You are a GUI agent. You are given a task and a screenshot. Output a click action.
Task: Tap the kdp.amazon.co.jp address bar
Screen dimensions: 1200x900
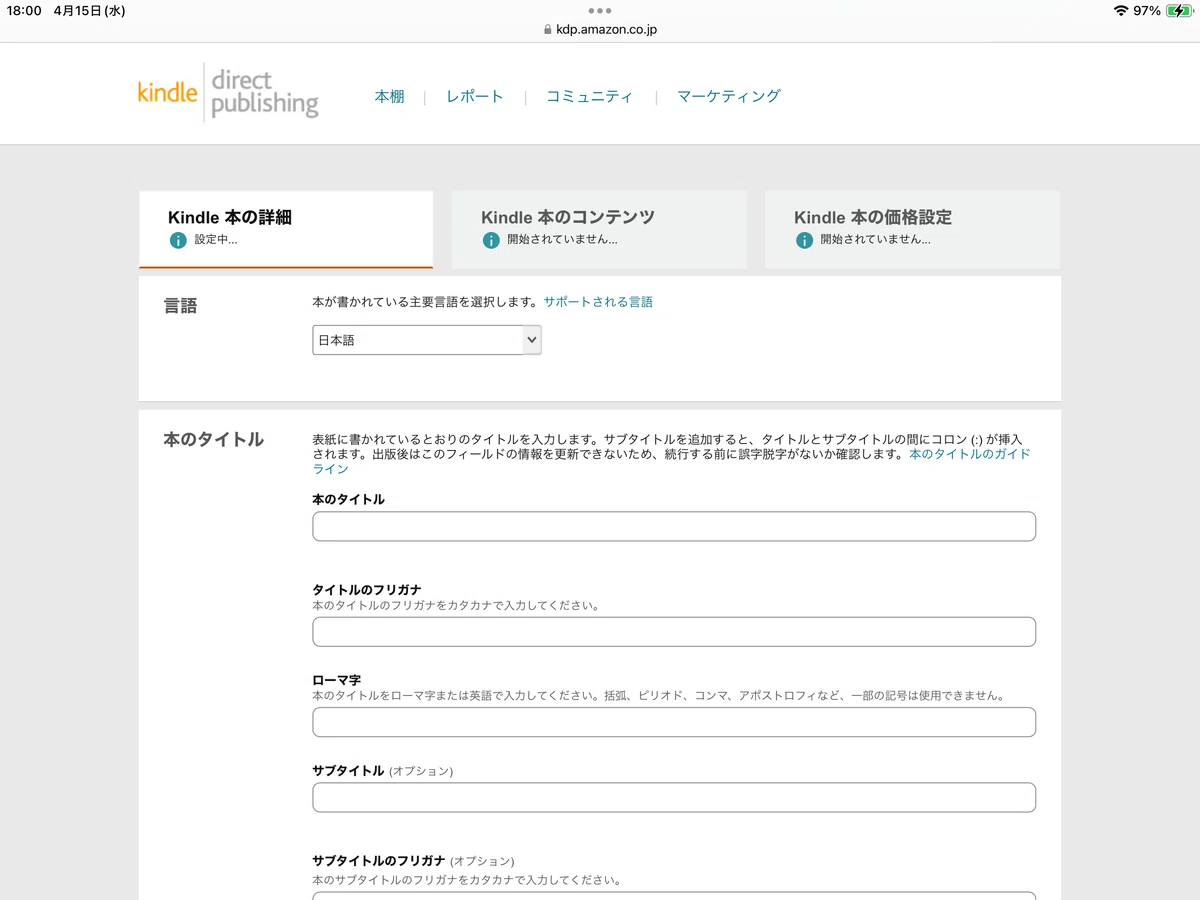point(600,30)
